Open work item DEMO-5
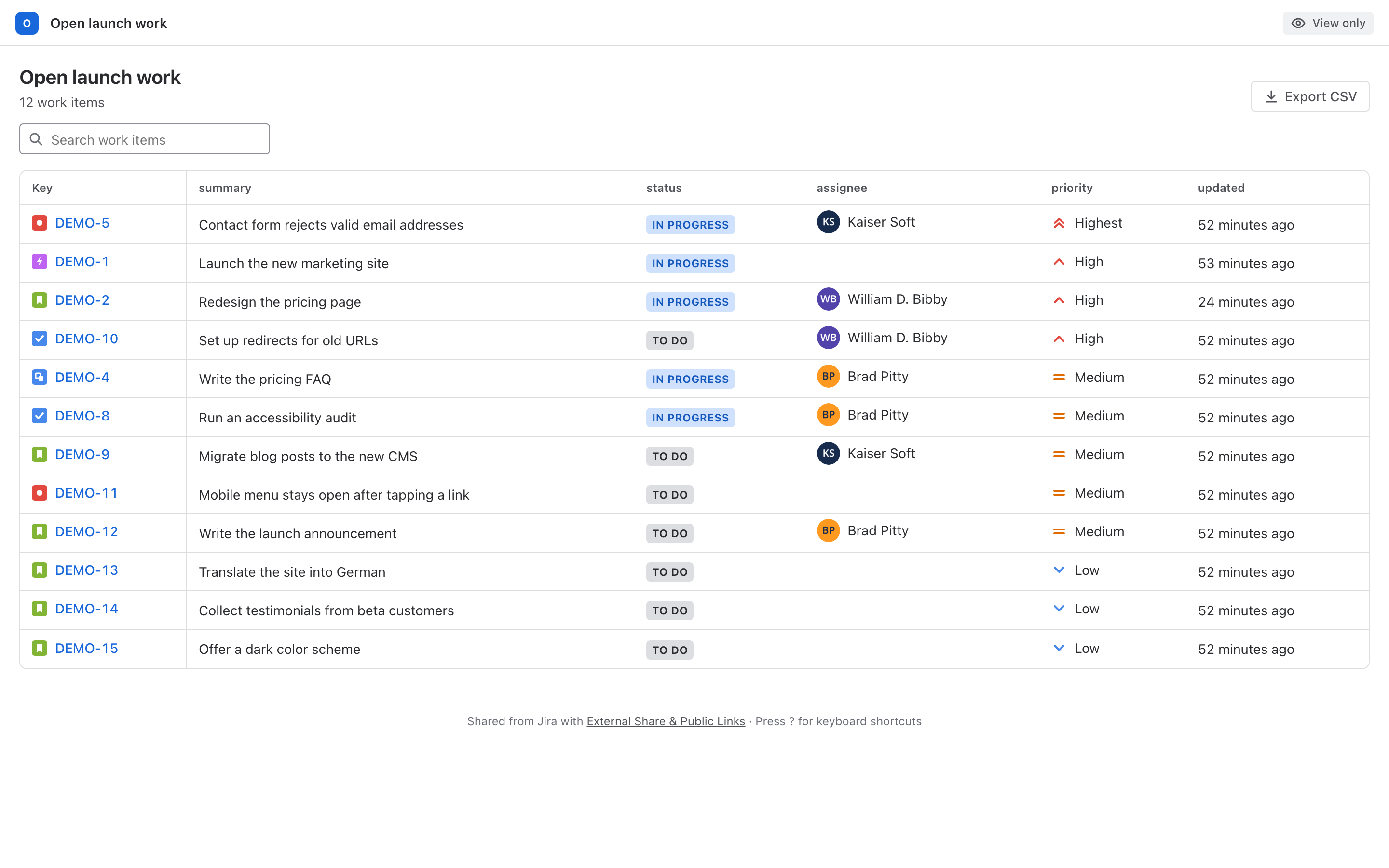The width and height of the screenshot is (1389, 868). (82, 223)
